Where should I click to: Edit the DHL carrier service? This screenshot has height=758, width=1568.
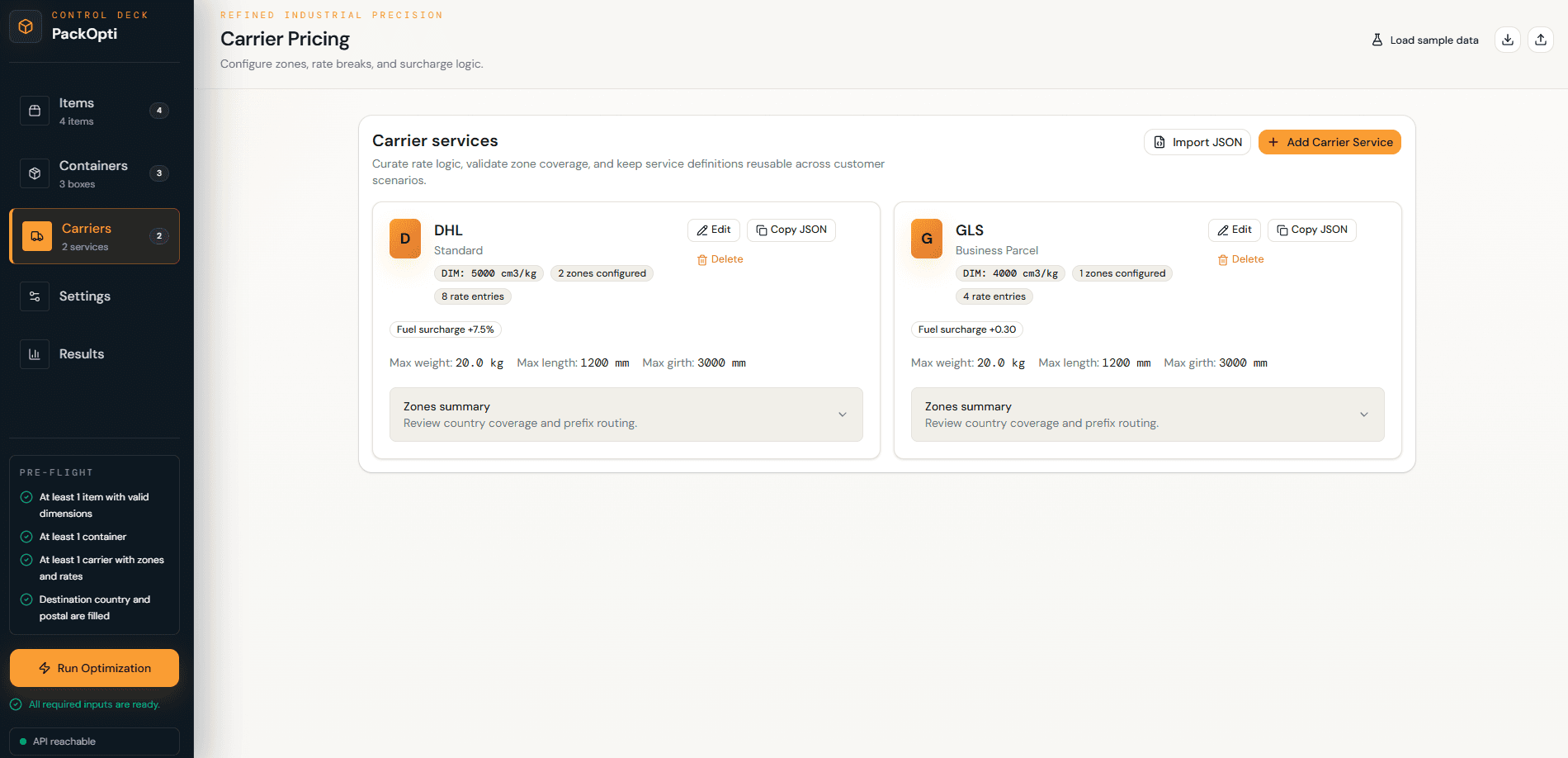pos(714,230)
